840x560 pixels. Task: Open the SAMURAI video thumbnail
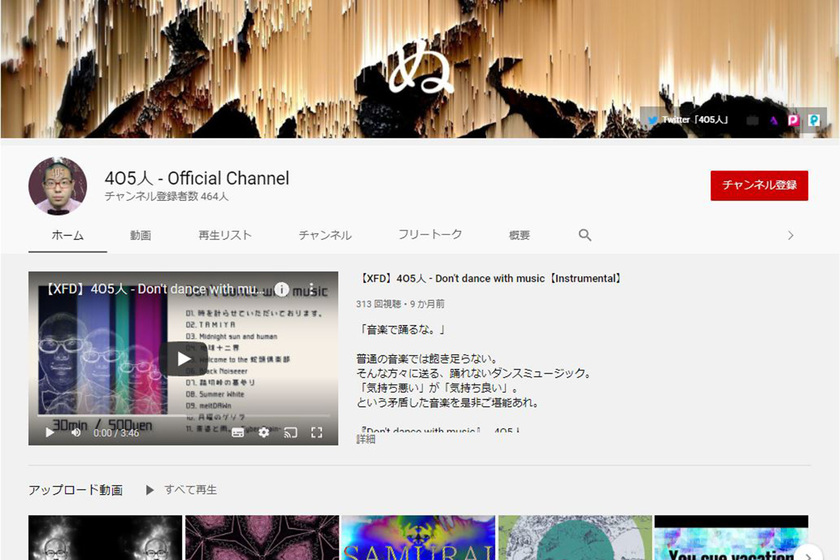pos(418,540)
